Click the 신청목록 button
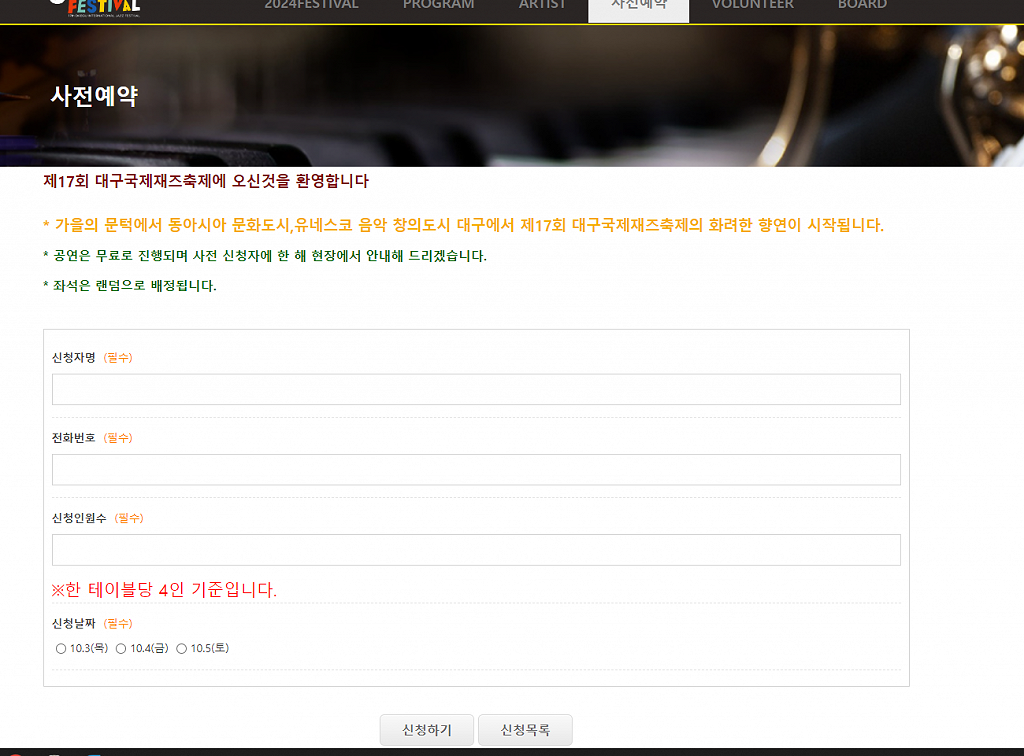The width and height of the screenshot is (1024, 756). point(525,730)
